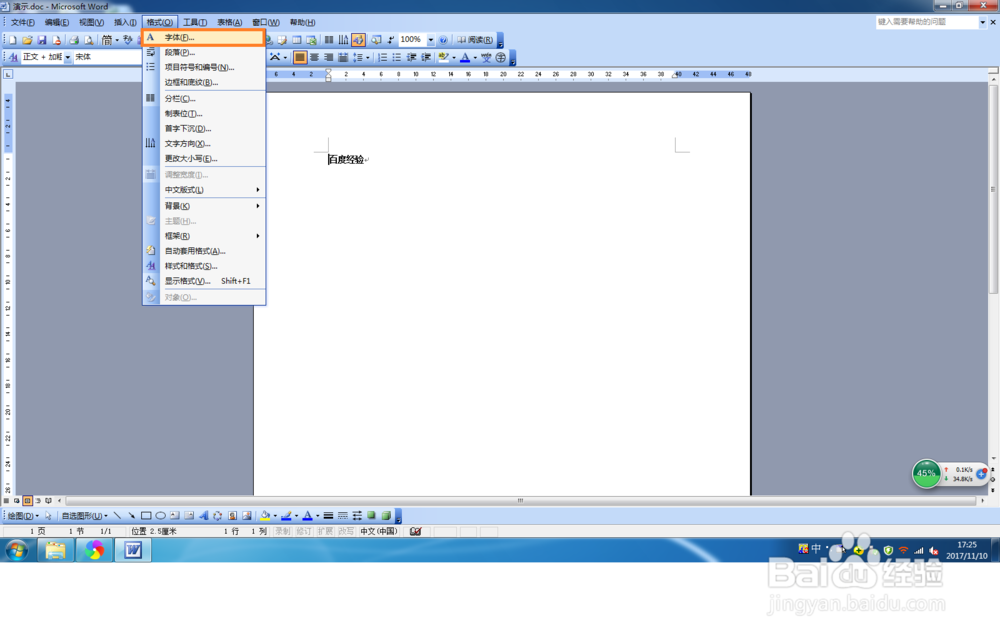Open the style dropdown showing 正文 + 加粗

pyautogui.click(x=68, y=57)
